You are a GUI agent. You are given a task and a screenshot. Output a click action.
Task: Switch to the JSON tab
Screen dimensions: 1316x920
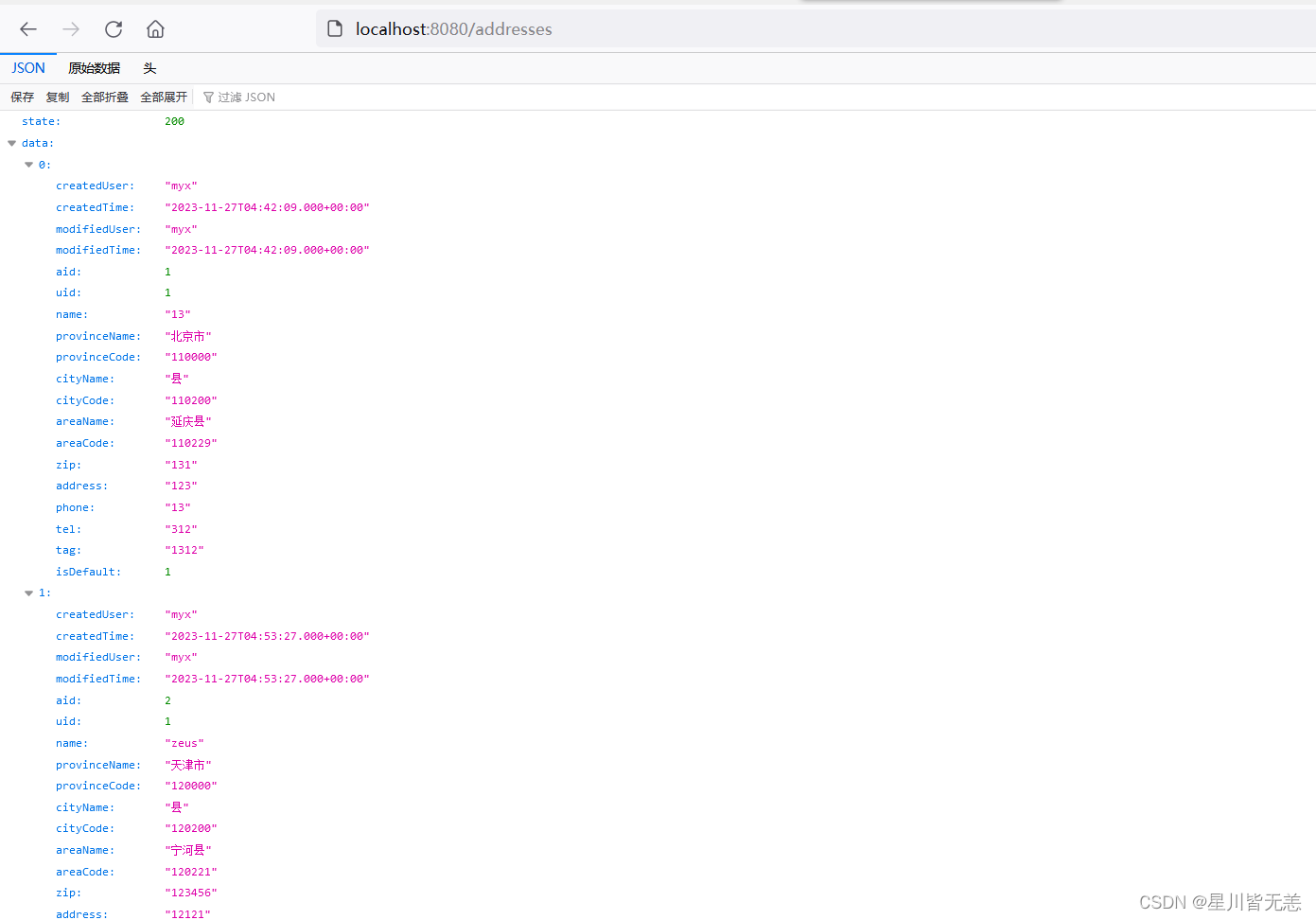(28, 68)
